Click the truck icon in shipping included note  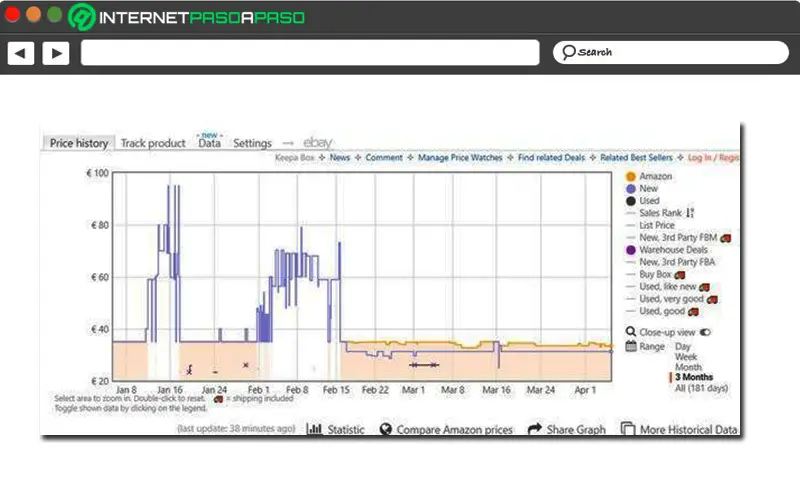(218, 399)
